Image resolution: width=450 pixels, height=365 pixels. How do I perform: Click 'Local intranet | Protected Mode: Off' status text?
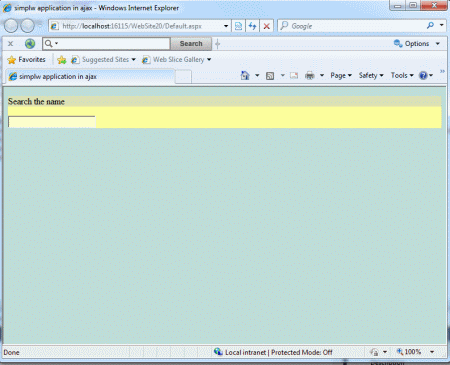coord(279,352)
